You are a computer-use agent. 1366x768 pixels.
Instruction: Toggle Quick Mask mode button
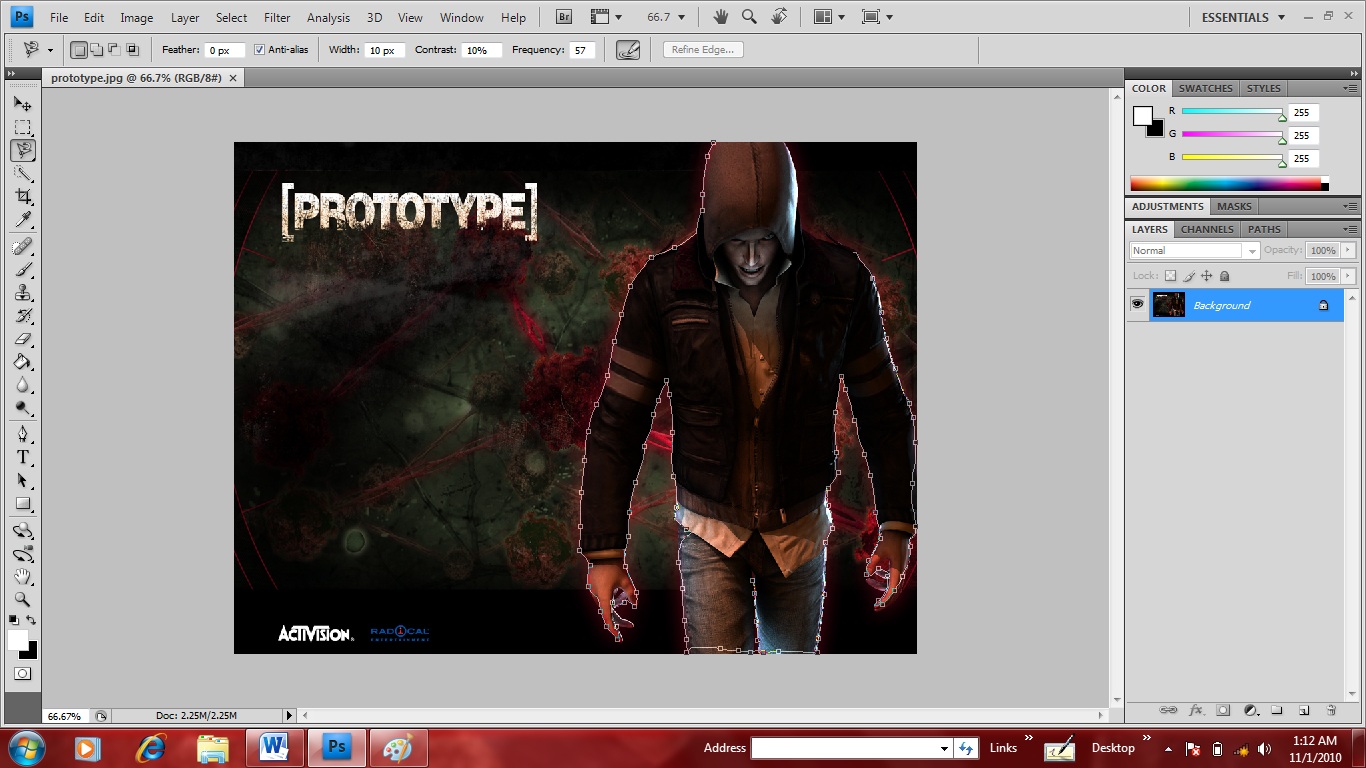(22, 674)
